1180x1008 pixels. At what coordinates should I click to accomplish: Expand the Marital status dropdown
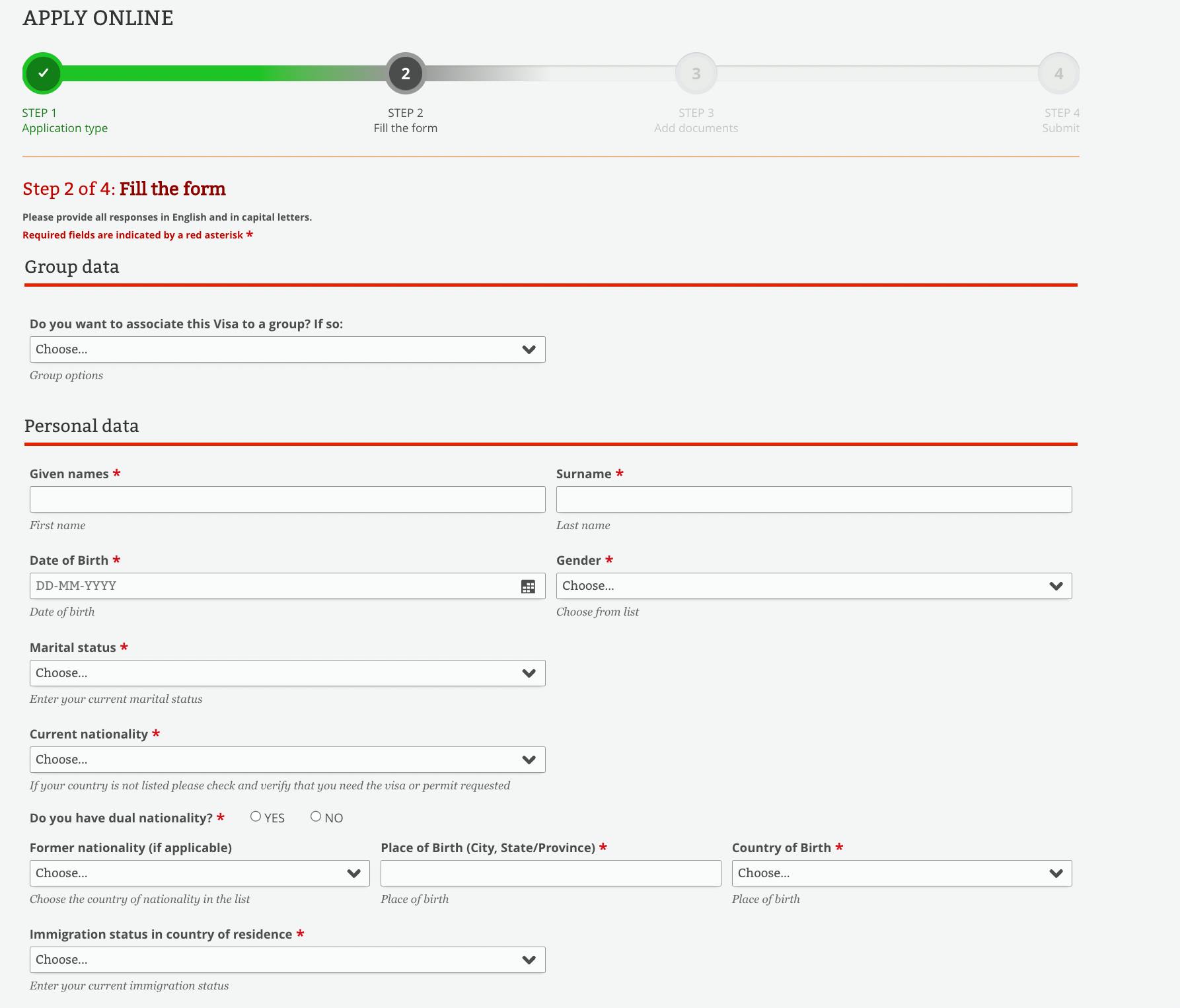[287, 673]
